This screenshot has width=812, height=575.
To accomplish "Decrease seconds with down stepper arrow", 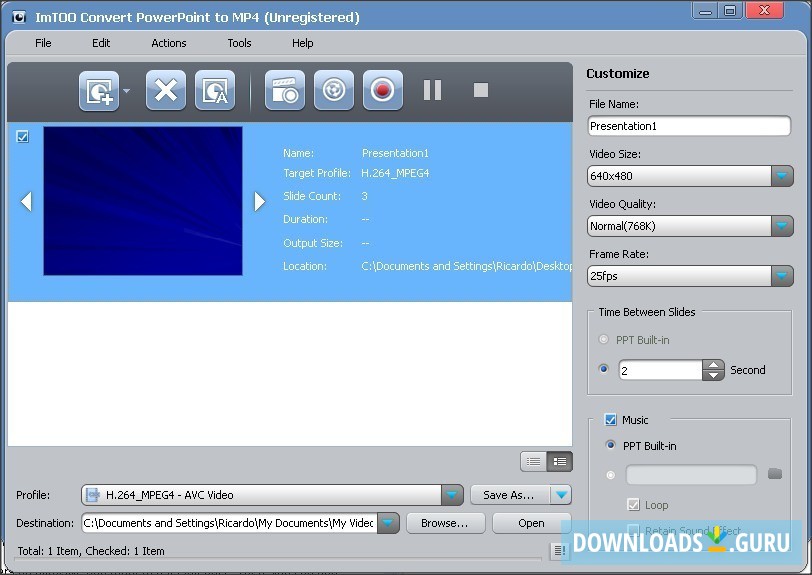I will [714, 376].
